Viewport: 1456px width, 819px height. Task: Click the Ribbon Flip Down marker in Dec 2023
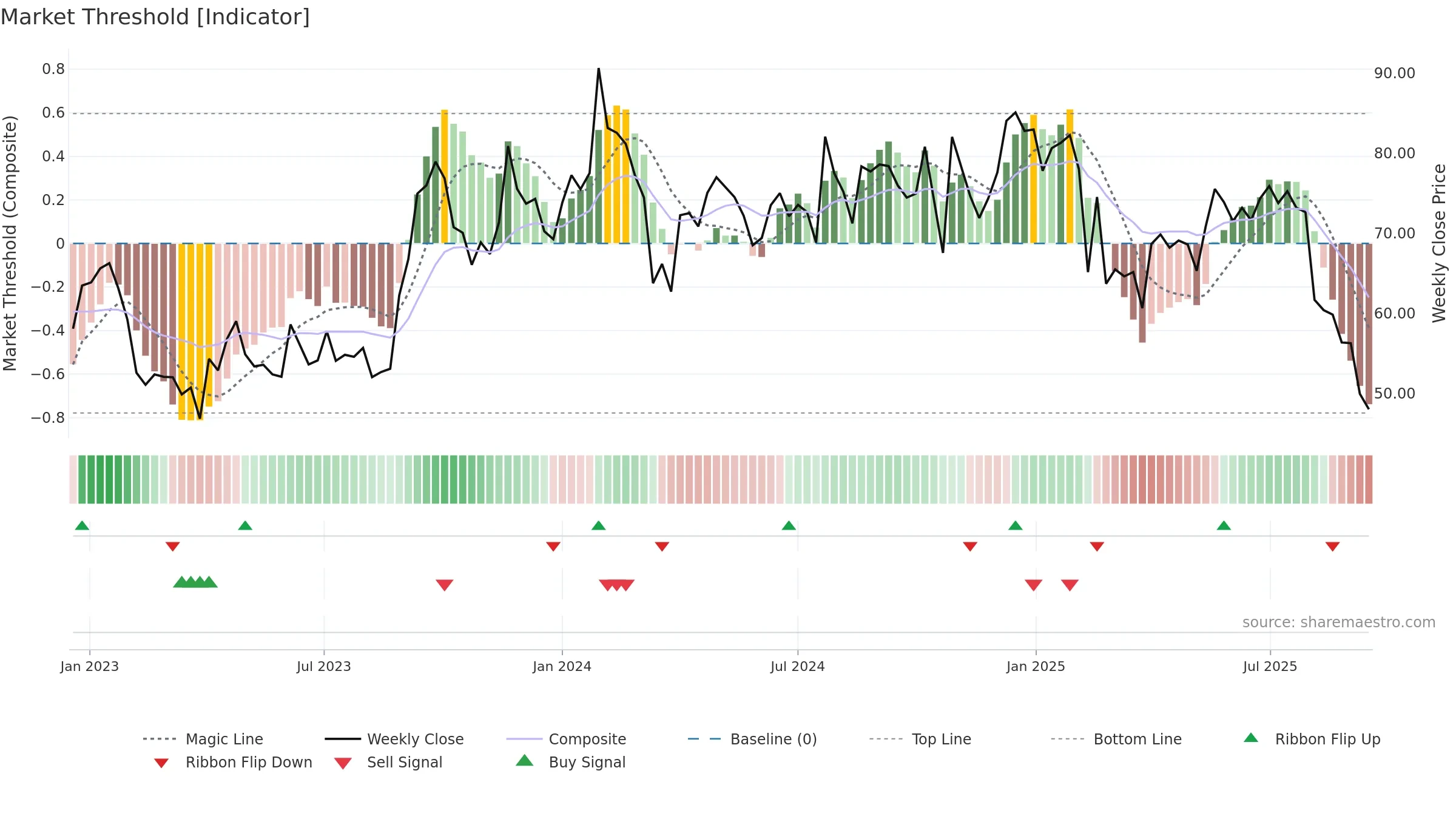pos(553,547)
